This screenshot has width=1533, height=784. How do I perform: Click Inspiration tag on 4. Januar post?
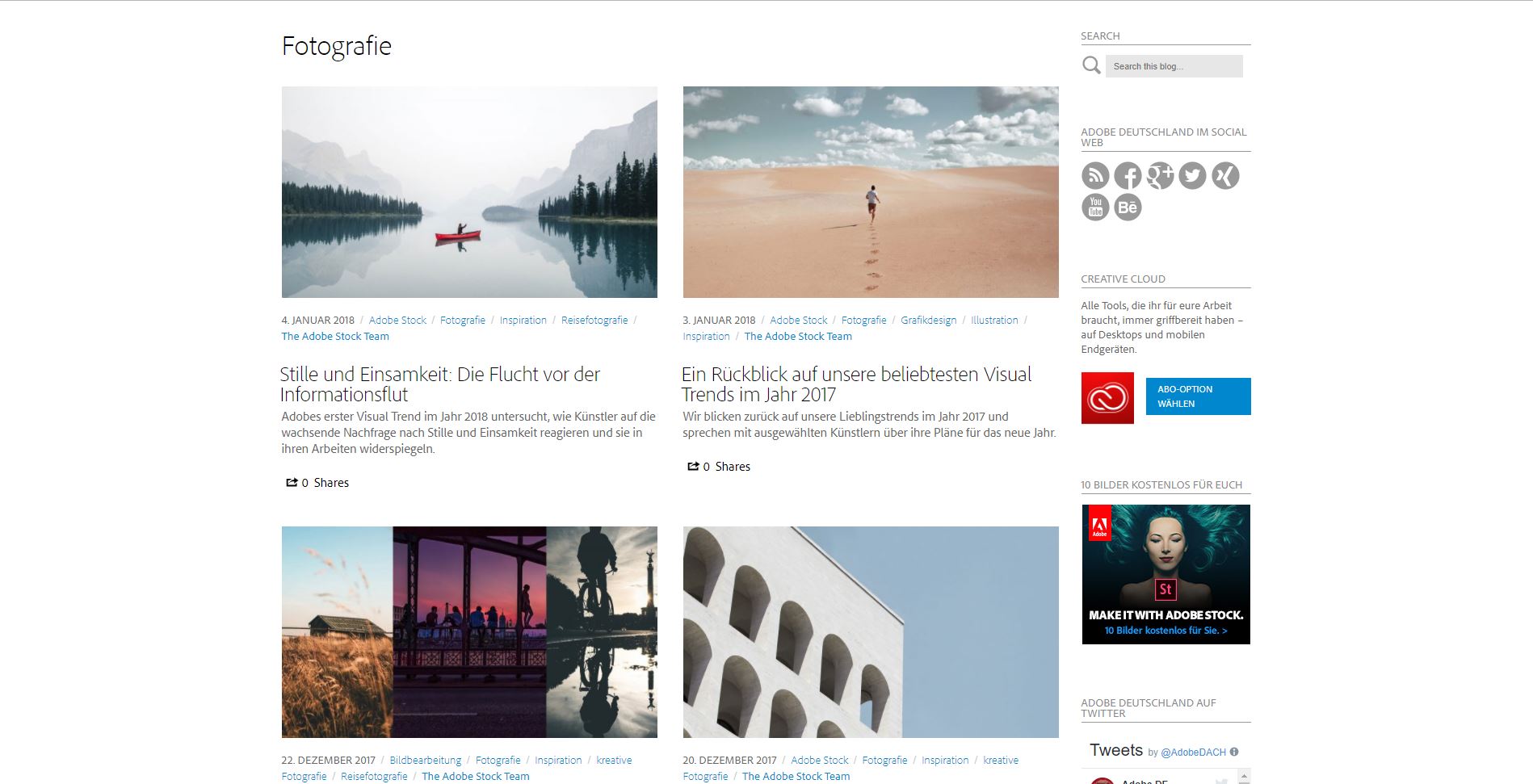click(523, 320)
